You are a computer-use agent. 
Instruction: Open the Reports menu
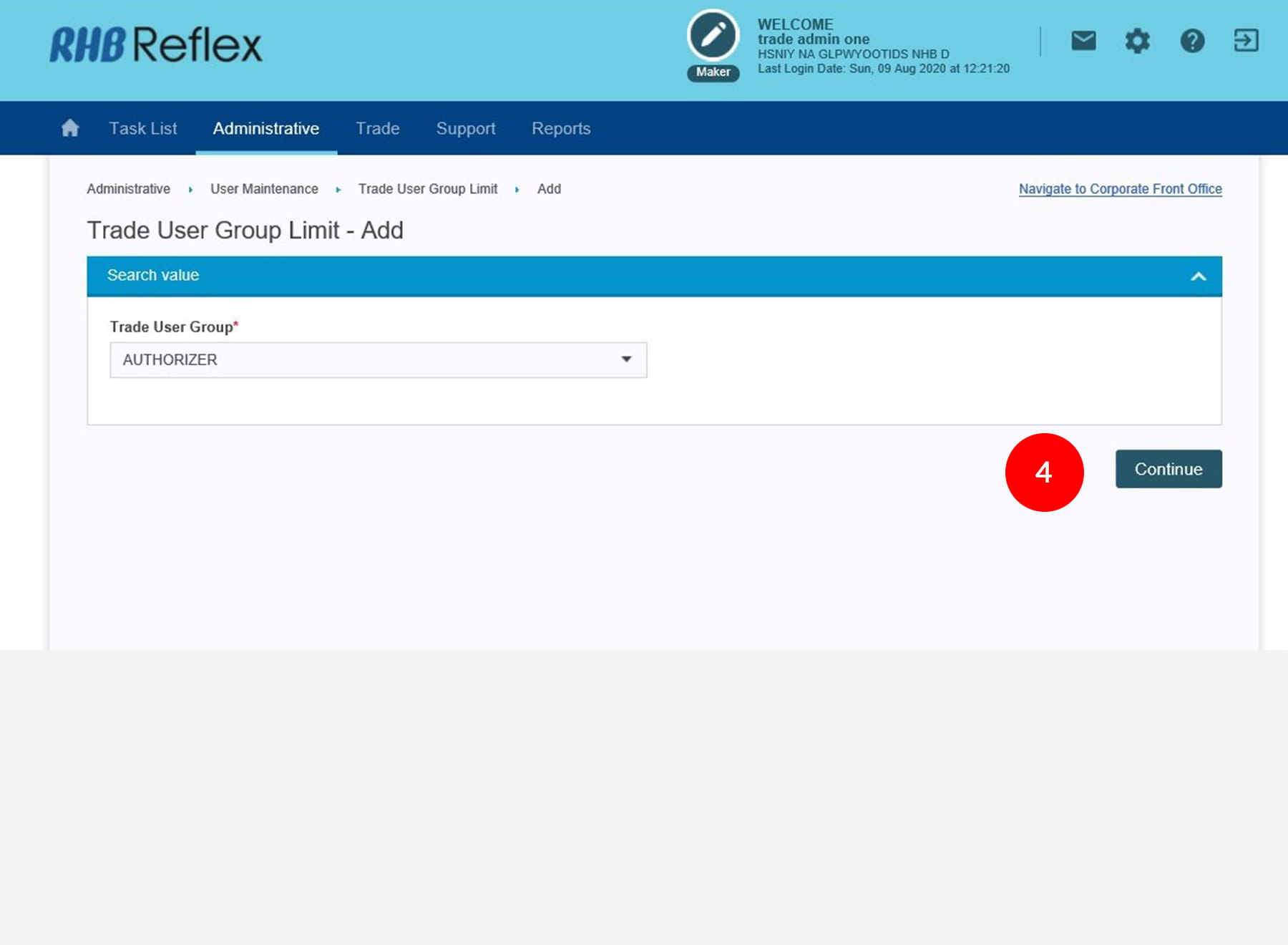click(561, 128)
